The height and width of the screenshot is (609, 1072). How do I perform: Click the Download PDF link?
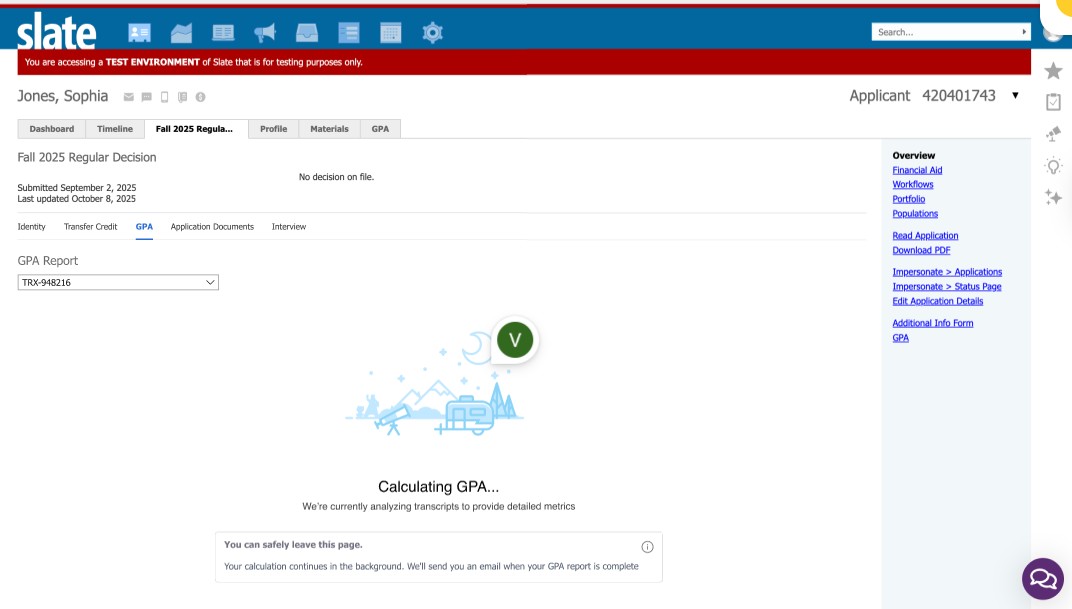pyautogui.click(x=920, y=250)
